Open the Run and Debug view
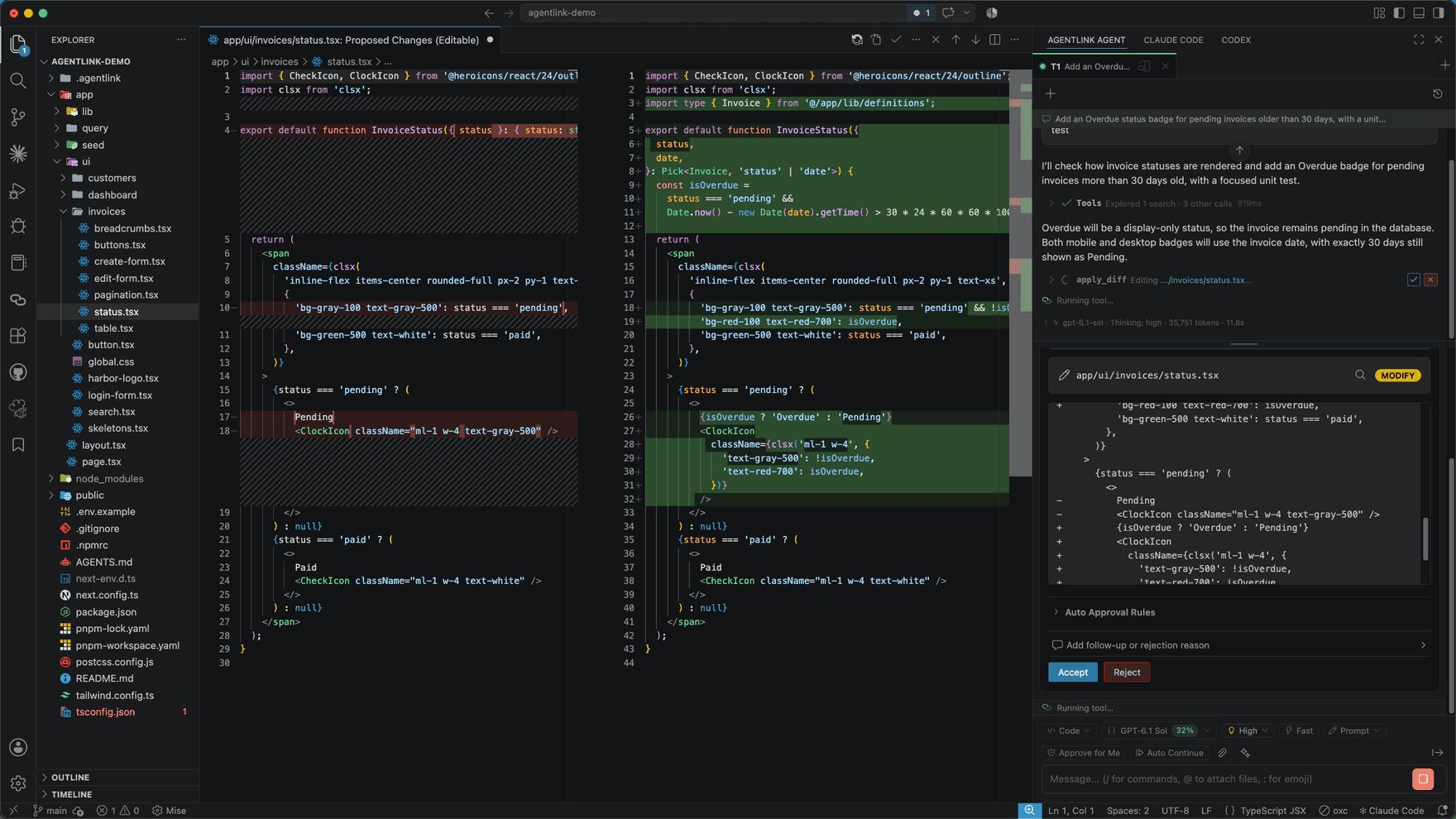 tap(18, 191)
